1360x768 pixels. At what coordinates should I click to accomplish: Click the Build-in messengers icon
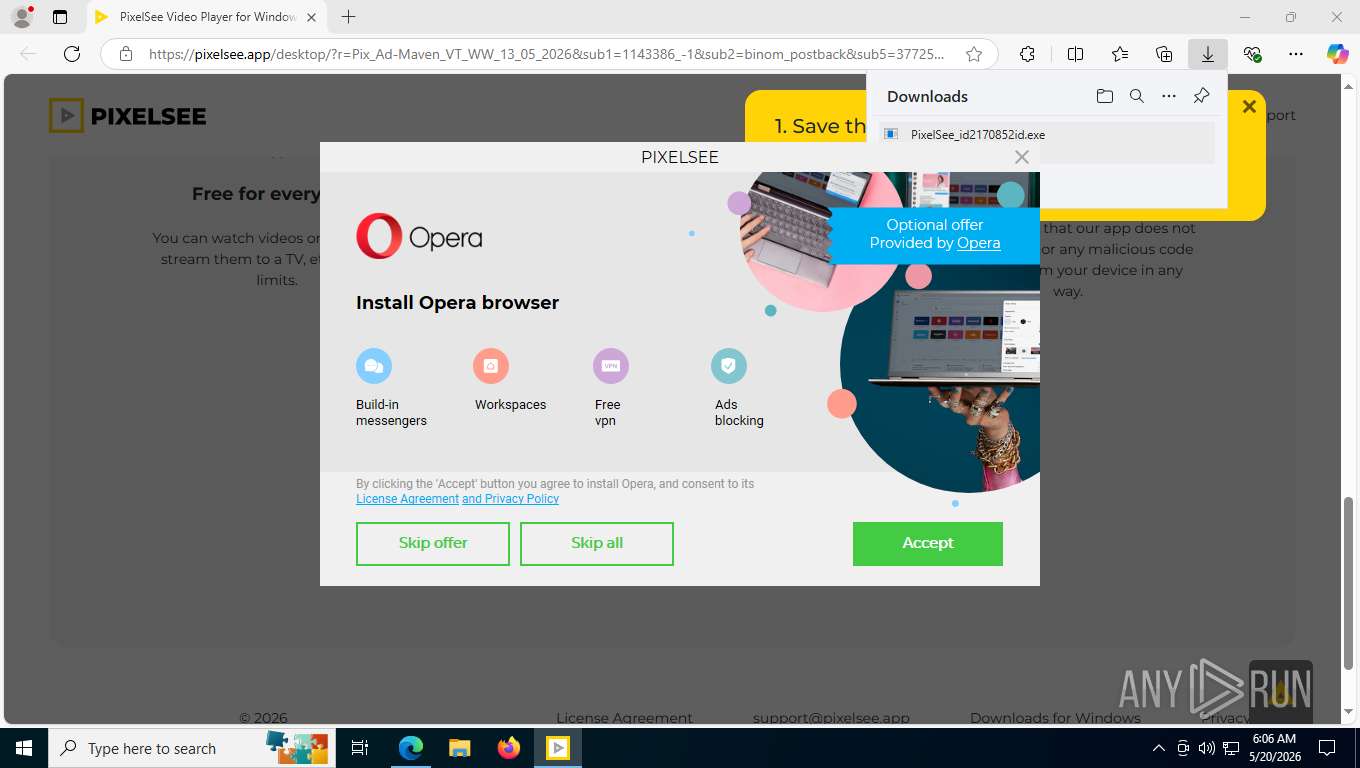tap(374, 366)
